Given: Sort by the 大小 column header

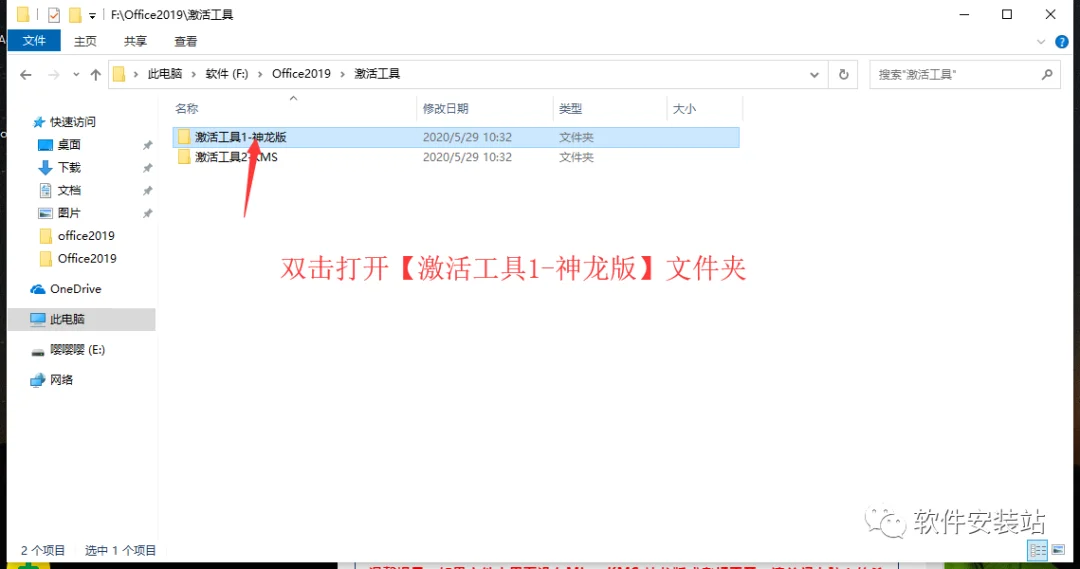Looking at the screenshot, I should [684, 109].
